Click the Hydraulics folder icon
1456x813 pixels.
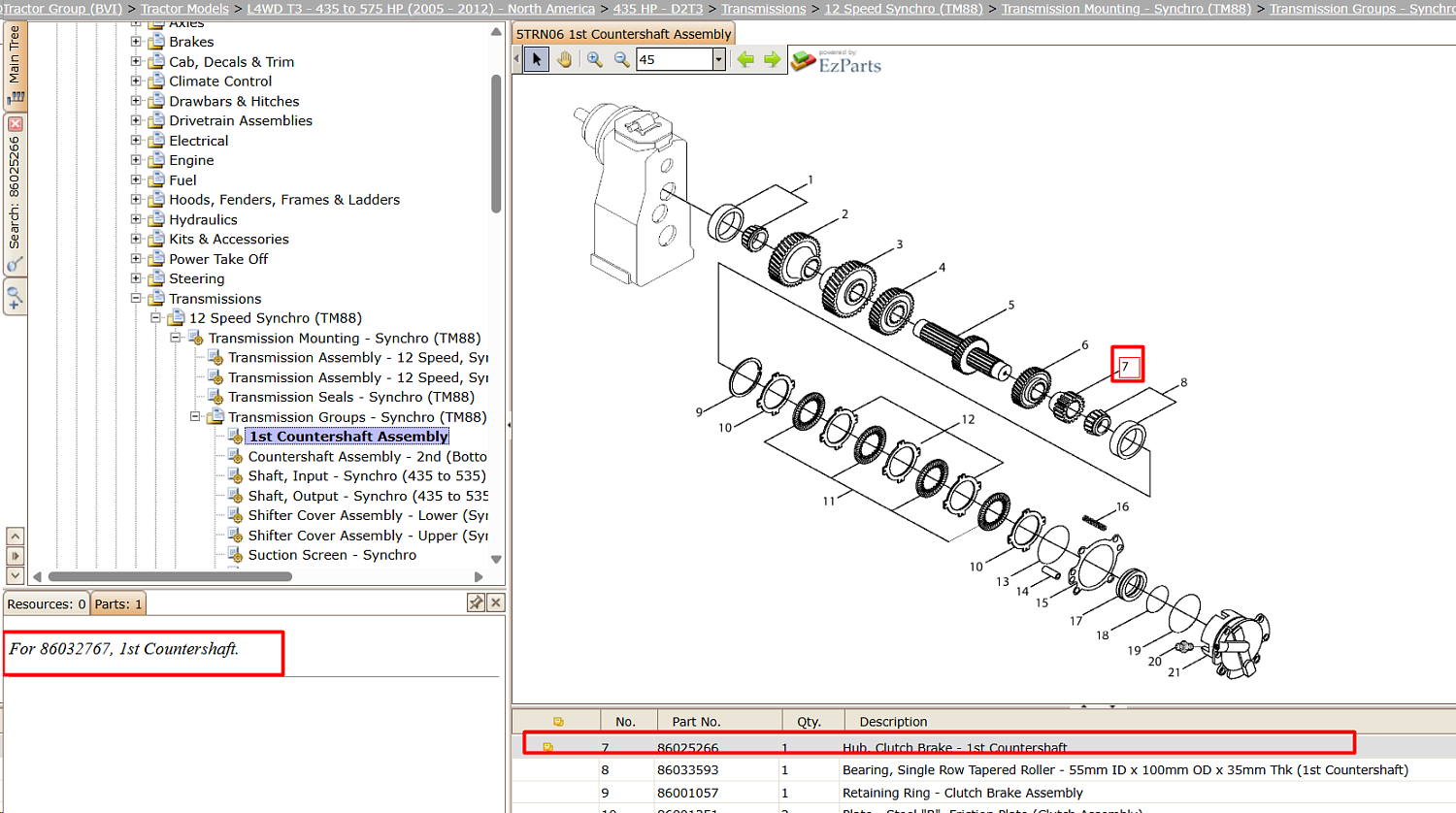[x=155, y=219]
